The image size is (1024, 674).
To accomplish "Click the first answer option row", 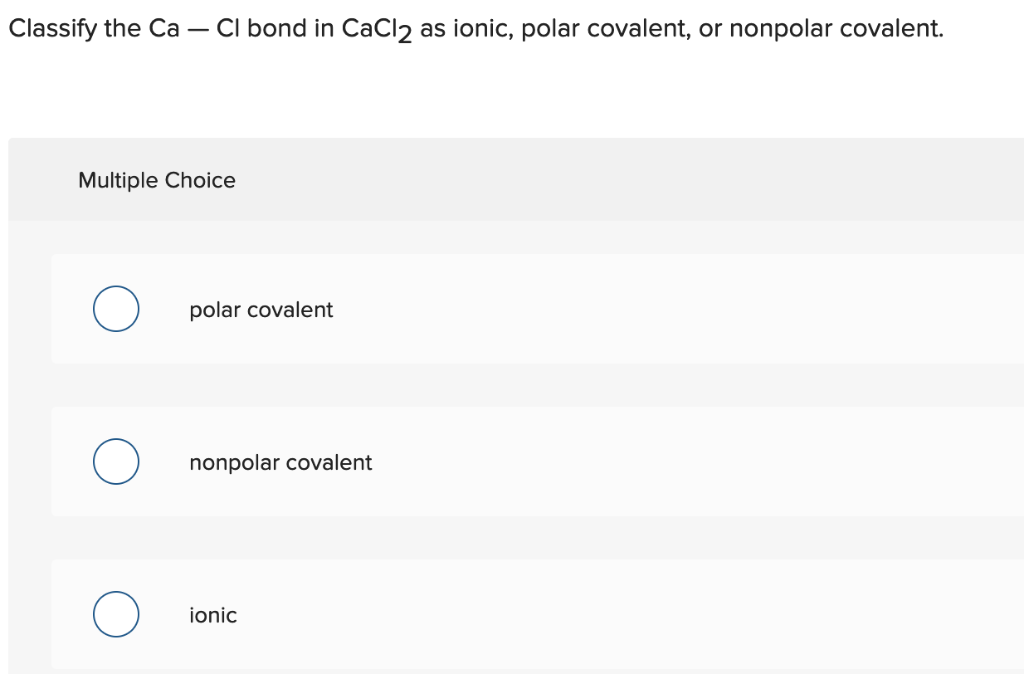I will [500, 309].
